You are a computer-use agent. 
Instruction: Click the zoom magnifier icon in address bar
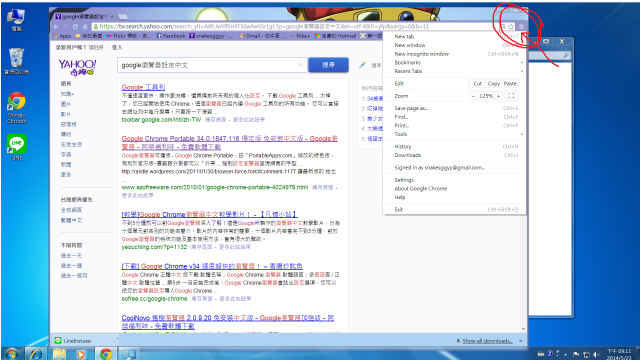click(503, 27)
